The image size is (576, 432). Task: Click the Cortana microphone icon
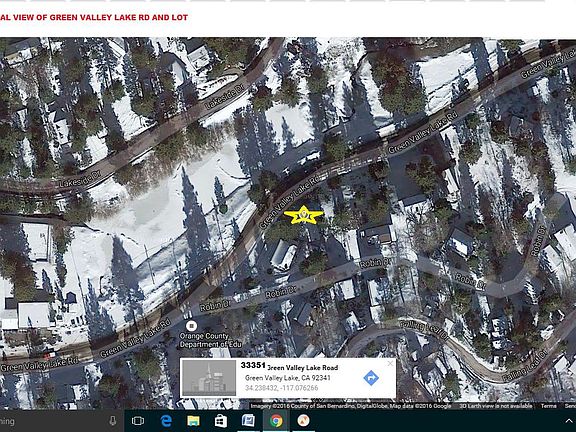(x=113, y=421)
